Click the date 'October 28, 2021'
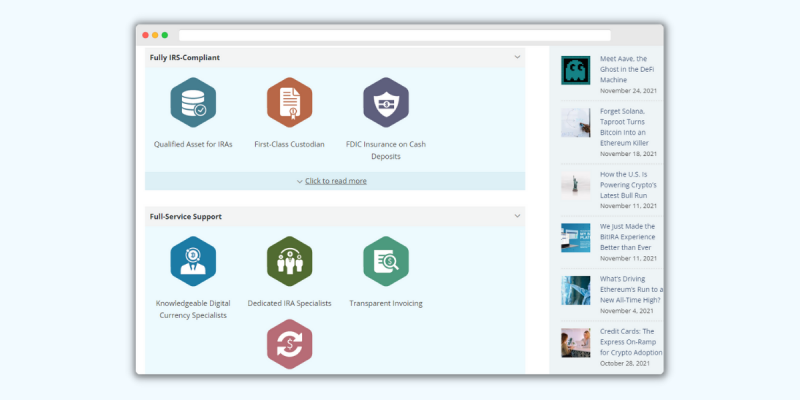The image size is (800, 400). (625, 363)
